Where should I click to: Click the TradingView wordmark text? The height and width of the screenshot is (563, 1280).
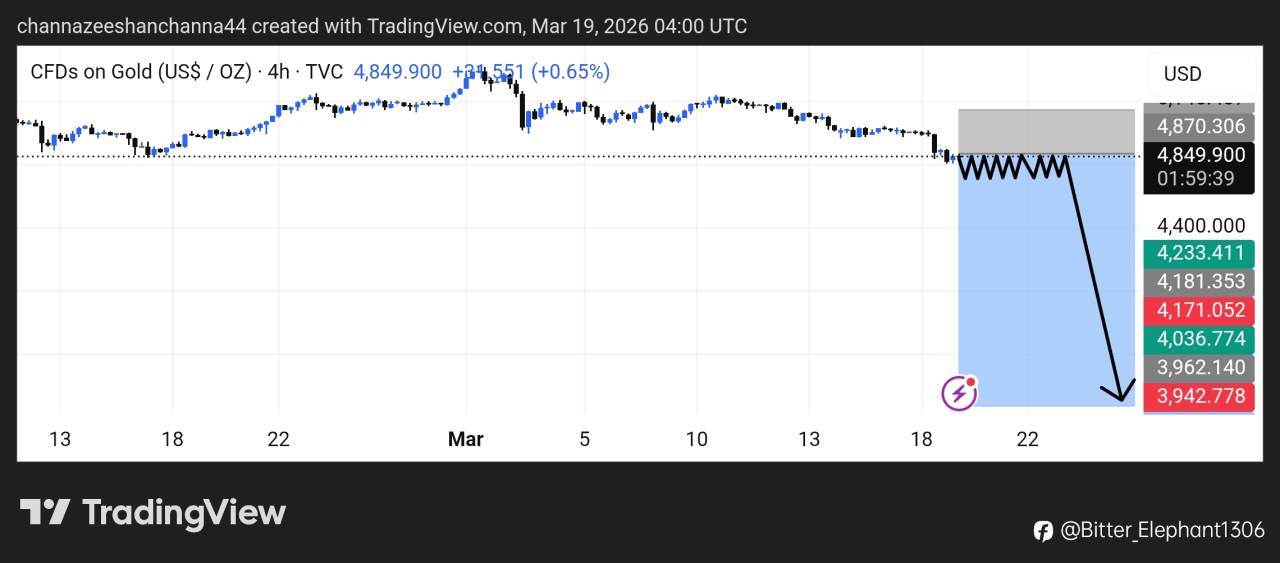pos(184,513)
